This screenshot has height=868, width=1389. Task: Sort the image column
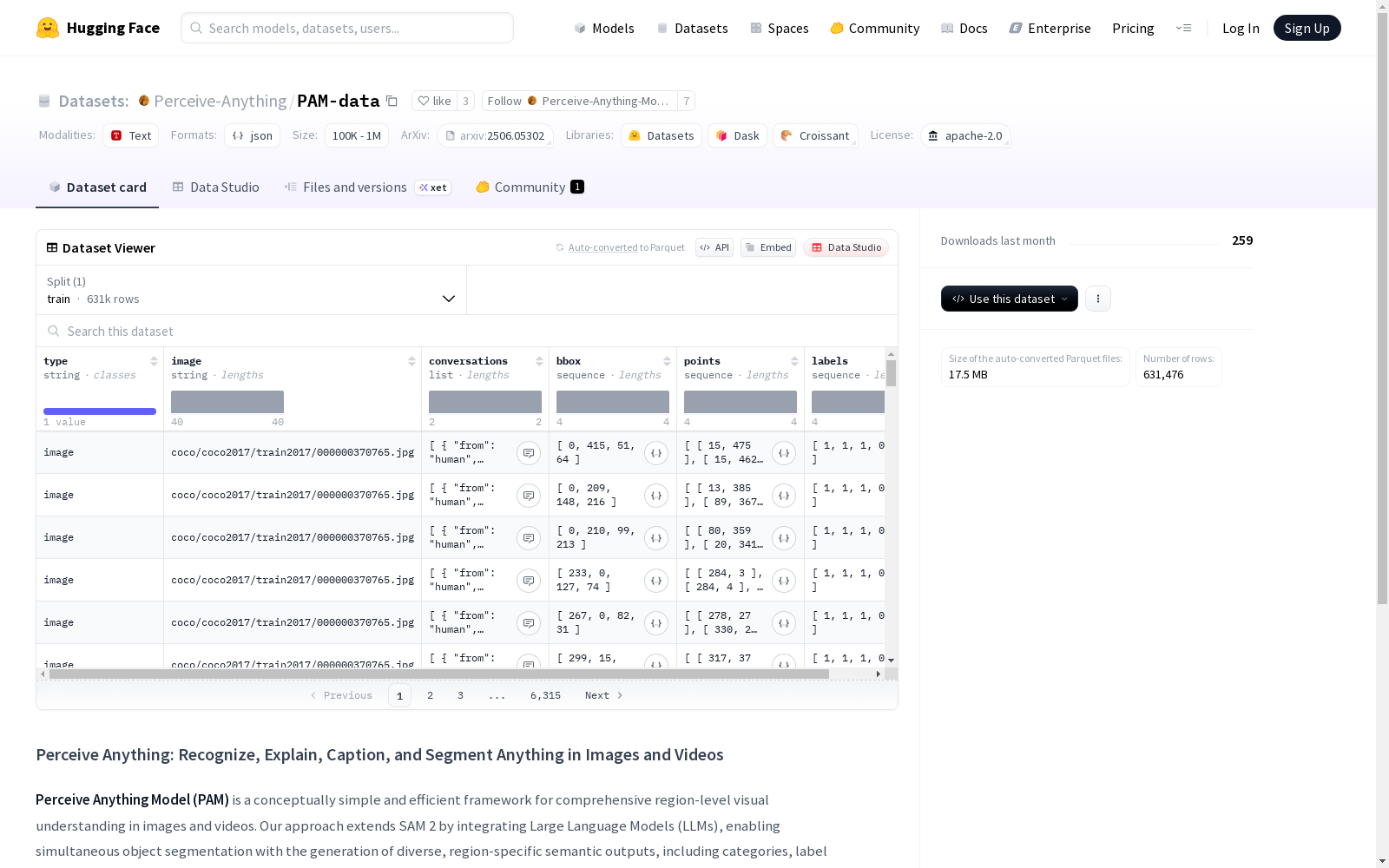[411, 361]
